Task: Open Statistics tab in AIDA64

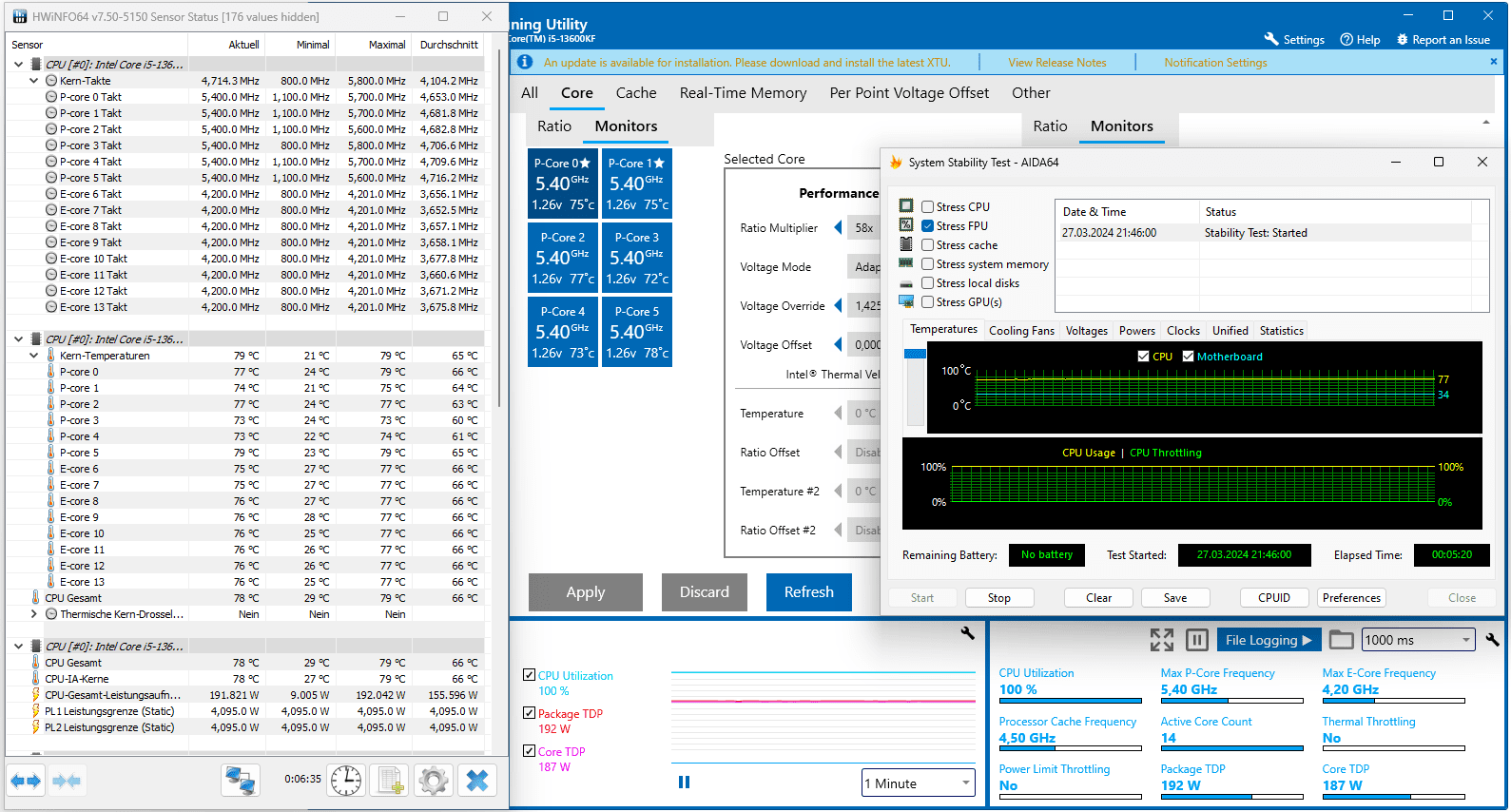Action: click(x=1281, y=330)
